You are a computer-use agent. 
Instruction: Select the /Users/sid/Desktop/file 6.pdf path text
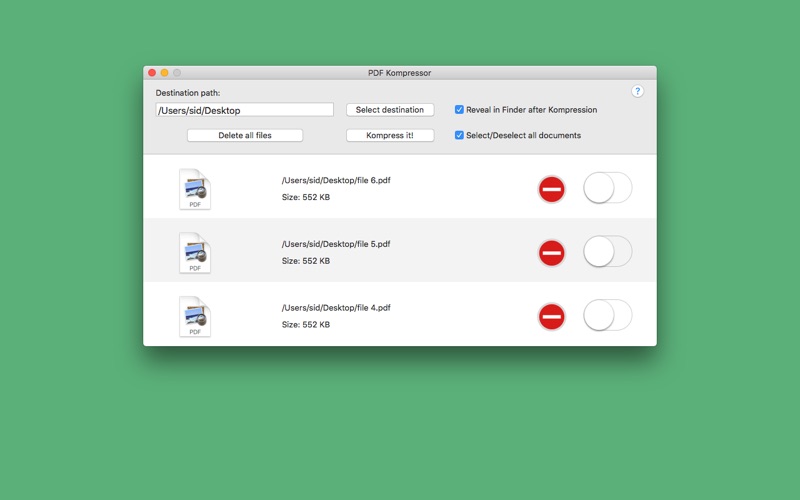click(x=336, y=180)
